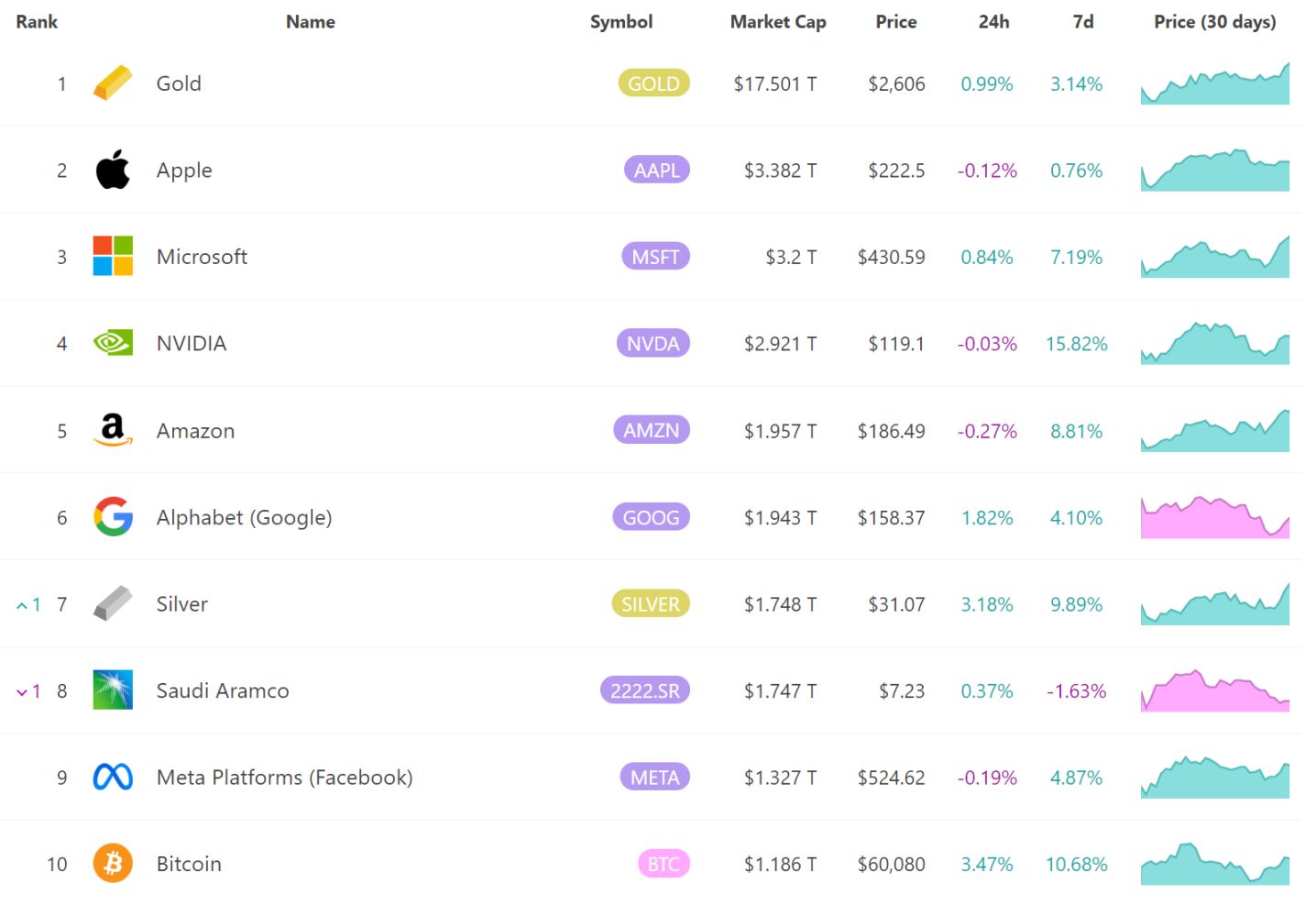The width and height of the screenshot is (1316, 905).
Task: Click the AAPL symbol badge
Action: (x=657, y=170)
